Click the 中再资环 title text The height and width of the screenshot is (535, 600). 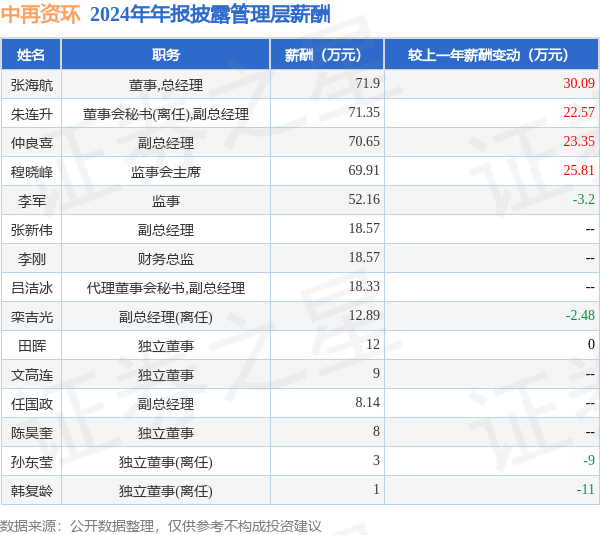tap(40, 15)
